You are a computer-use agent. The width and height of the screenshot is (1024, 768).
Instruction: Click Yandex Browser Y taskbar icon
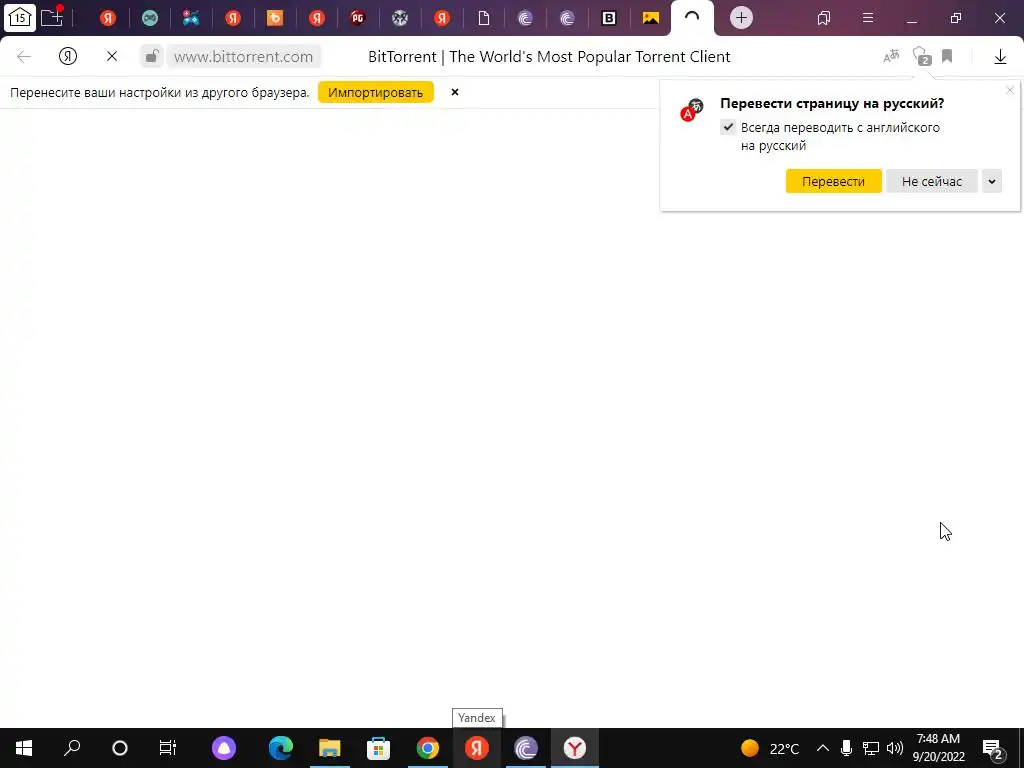pos(575,748)
